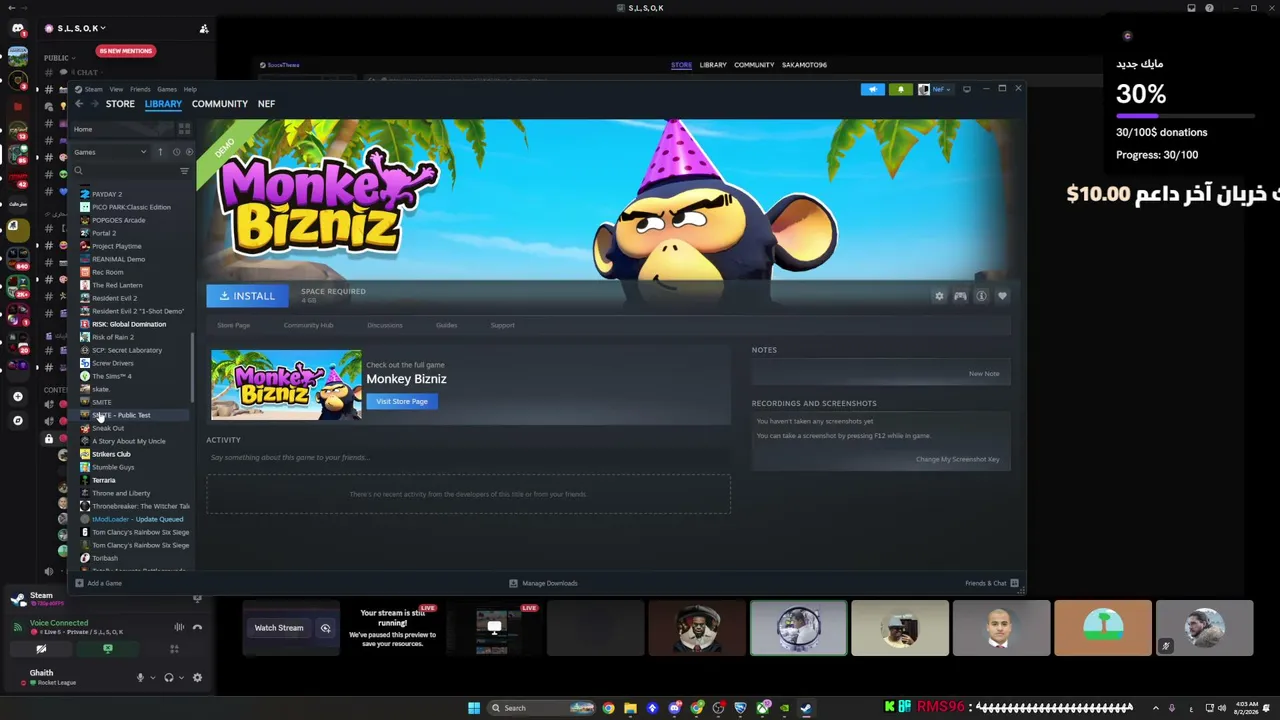Click Visit Store Page for Monkey Bizniz

(402, 401)
